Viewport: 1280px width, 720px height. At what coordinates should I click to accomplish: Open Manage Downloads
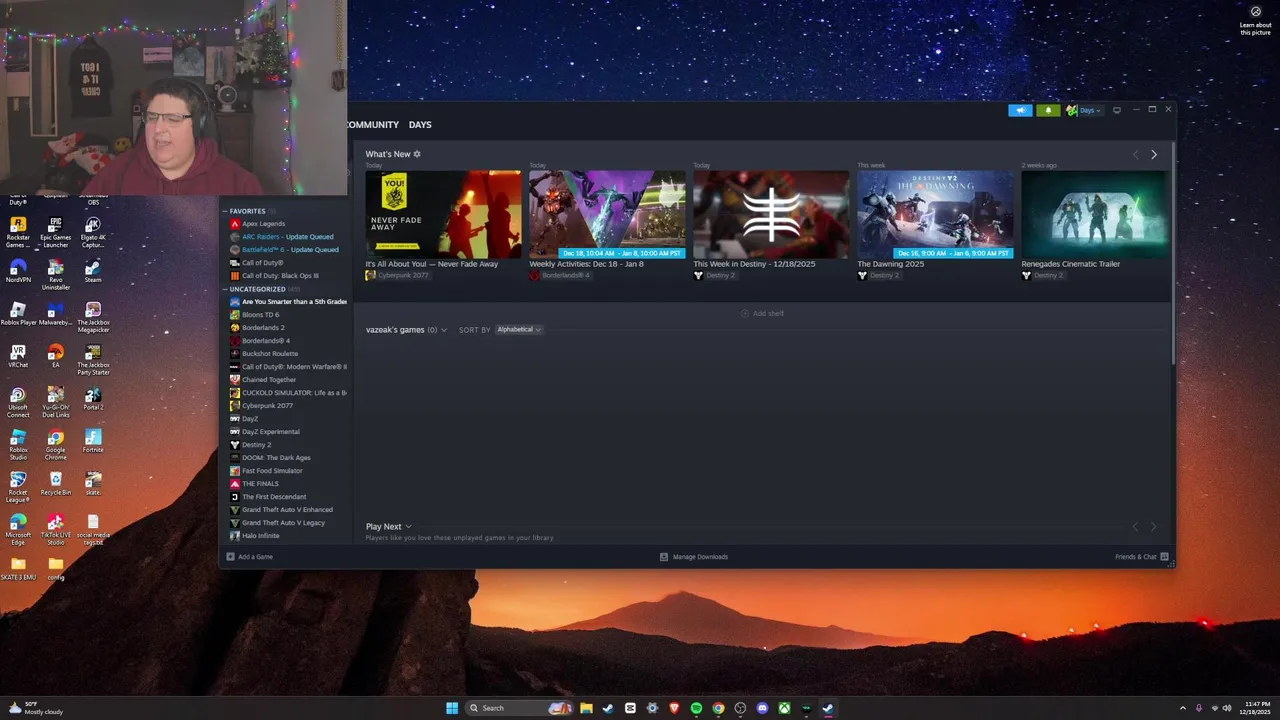(x=694, y=557)
